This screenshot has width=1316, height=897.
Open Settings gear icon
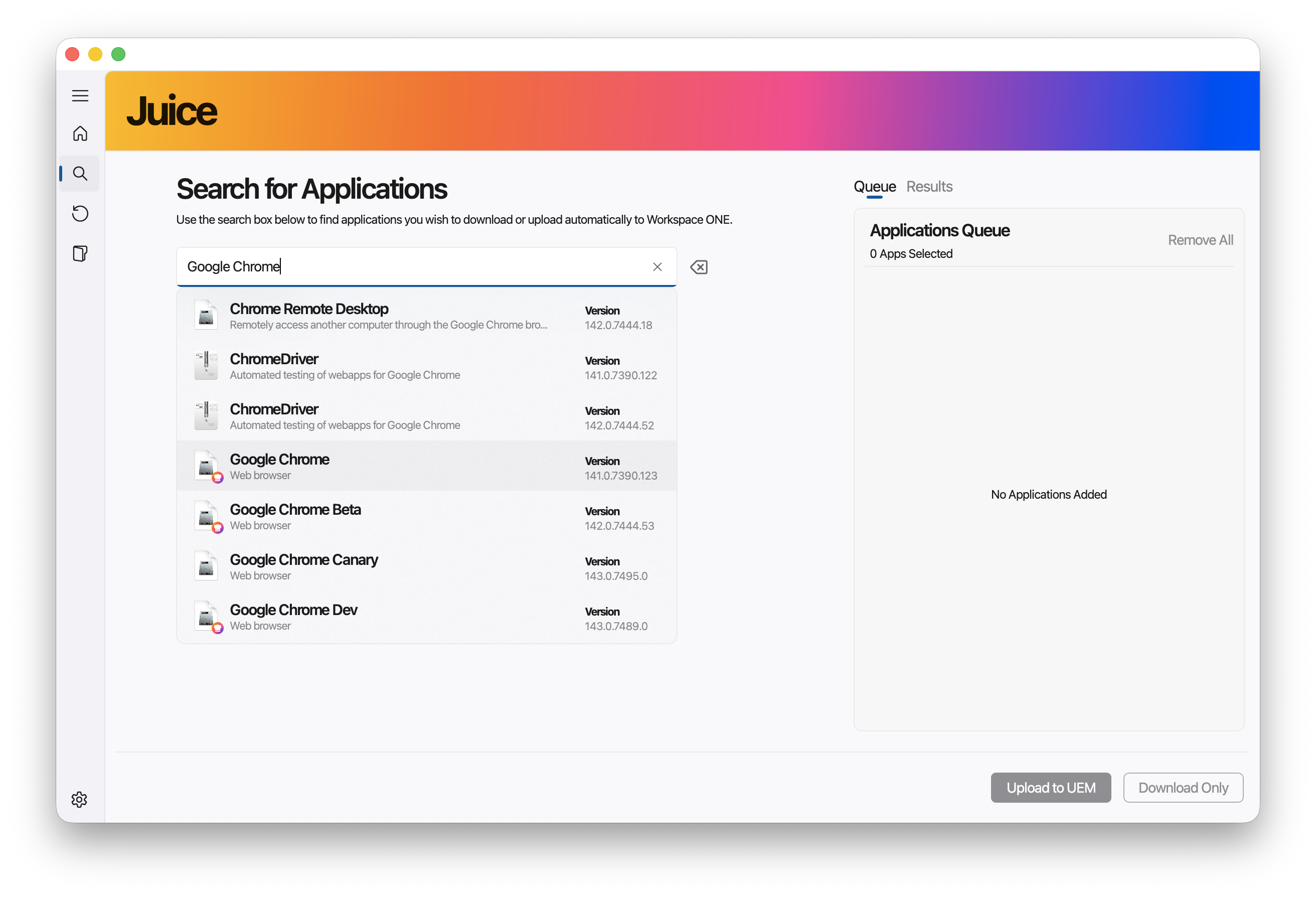pos(79,799)
